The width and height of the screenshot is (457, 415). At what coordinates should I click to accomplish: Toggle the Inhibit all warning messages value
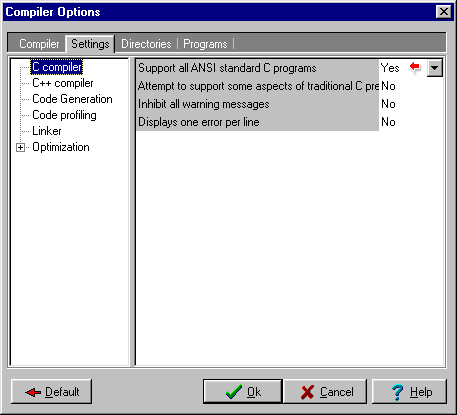(388, 104)
